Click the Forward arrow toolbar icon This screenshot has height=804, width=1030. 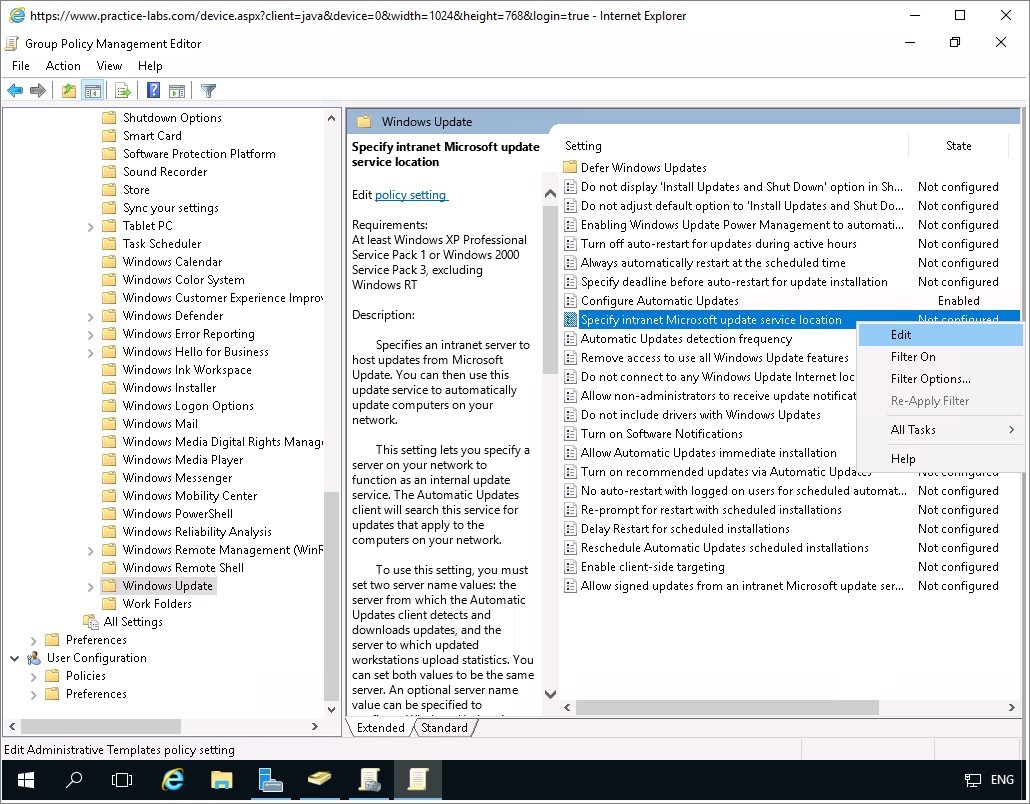click(x=38, y=91)
